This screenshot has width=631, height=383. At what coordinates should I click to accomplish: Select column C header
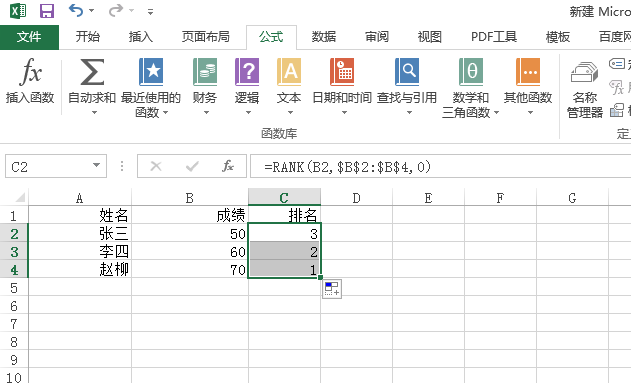[x=284, y=198]
